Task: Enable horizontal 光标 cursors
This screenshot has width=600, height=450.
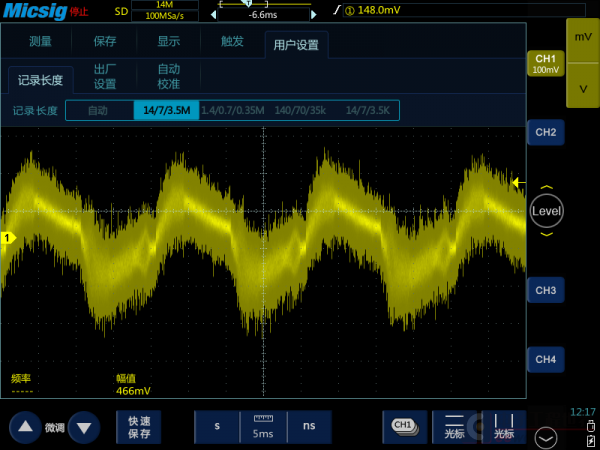Action: click(x=454, y=427)
